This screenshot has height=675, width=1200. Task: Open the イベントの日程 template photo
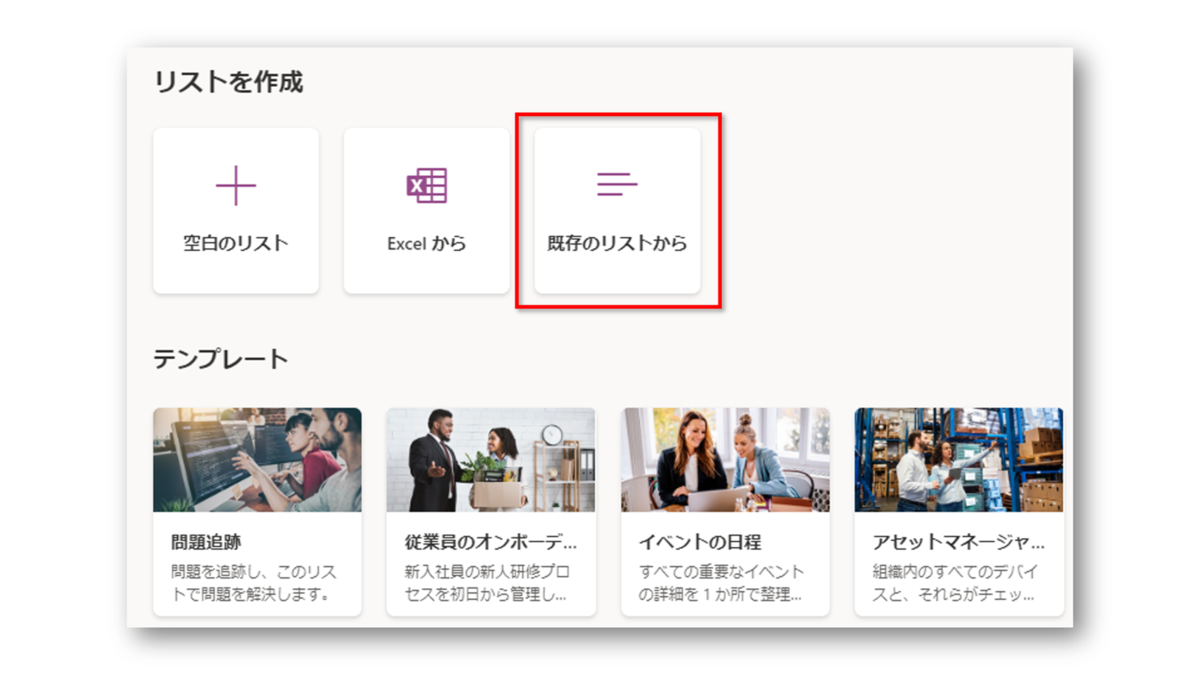tap(725, 460)
